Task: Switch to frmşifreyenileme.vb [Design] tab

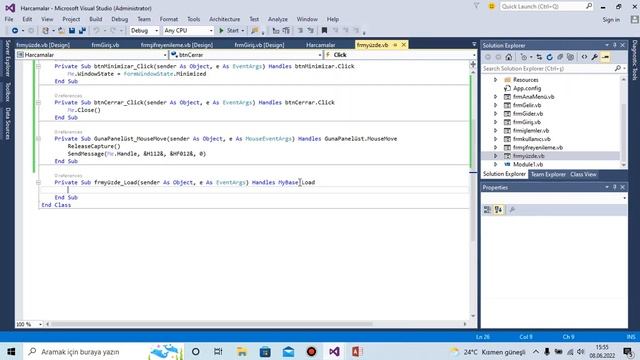Action: (177, 45)
